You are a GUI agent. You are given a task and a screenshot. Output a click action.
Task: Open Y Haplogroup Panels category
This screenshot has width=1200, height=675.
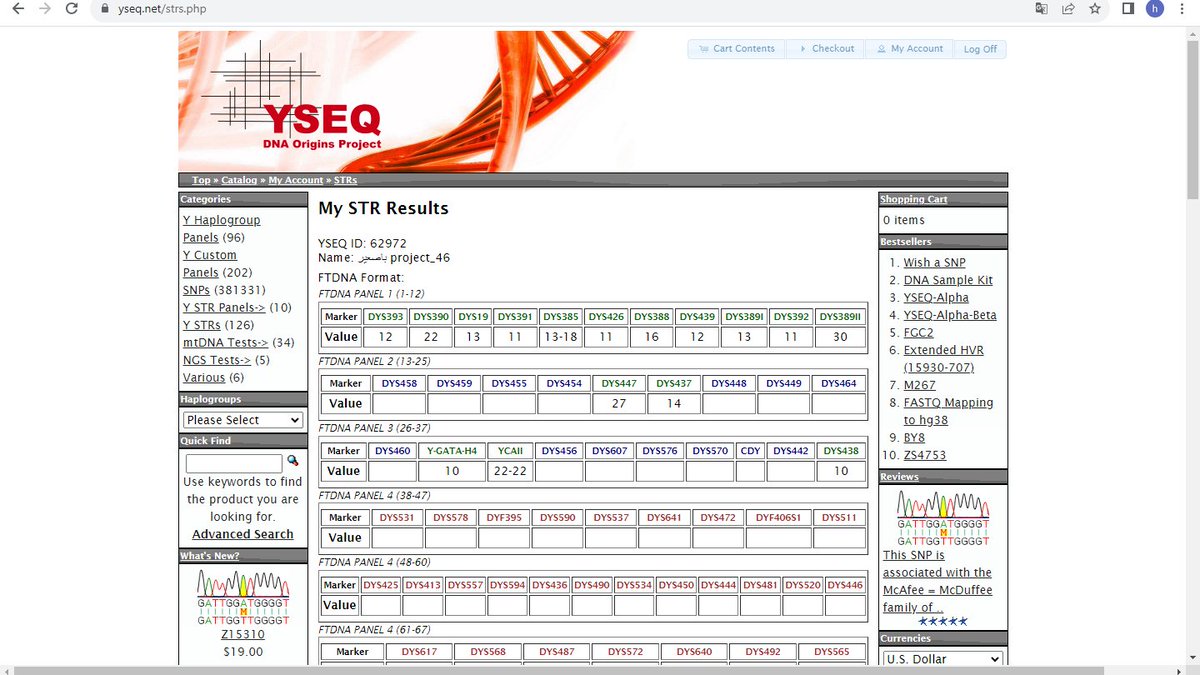(221, 229)
